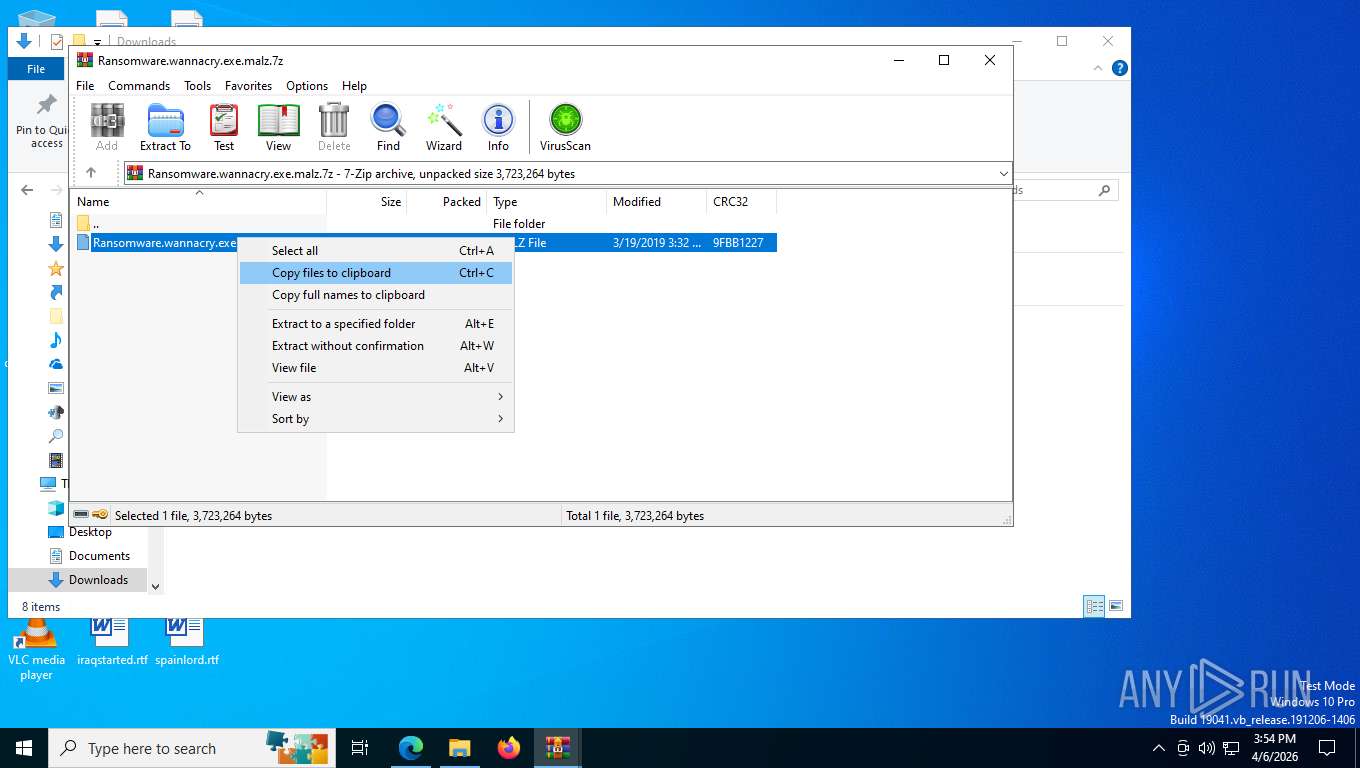The image size is (1360, 768).
Task: Select iraqstarted.rtf desktop file
Action: coord(112,643)
